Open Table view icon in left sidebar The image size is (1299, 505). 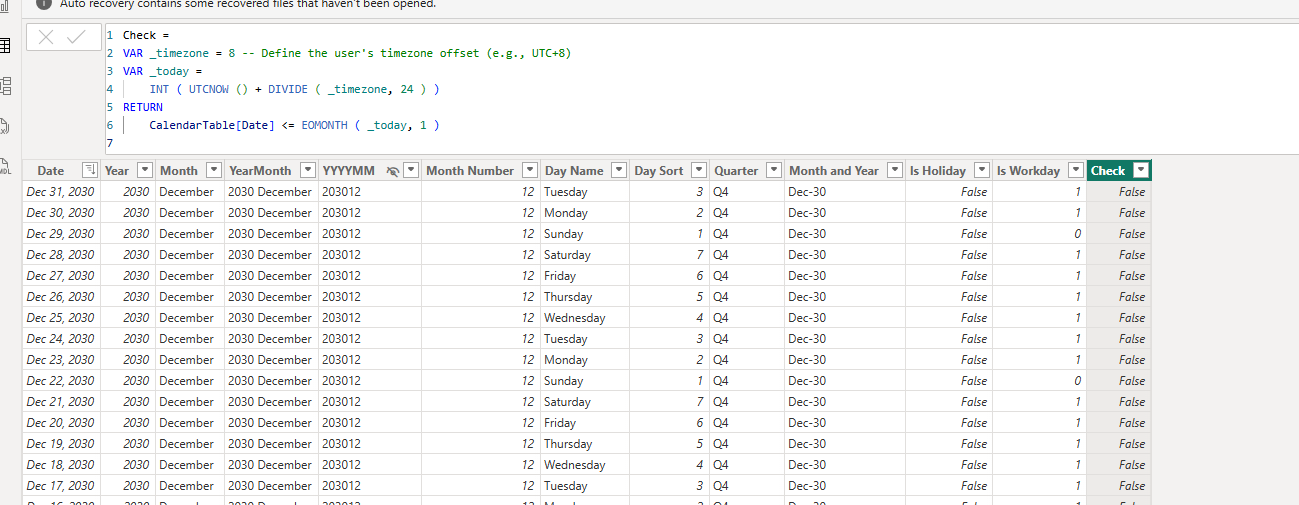tap(5, 46)
